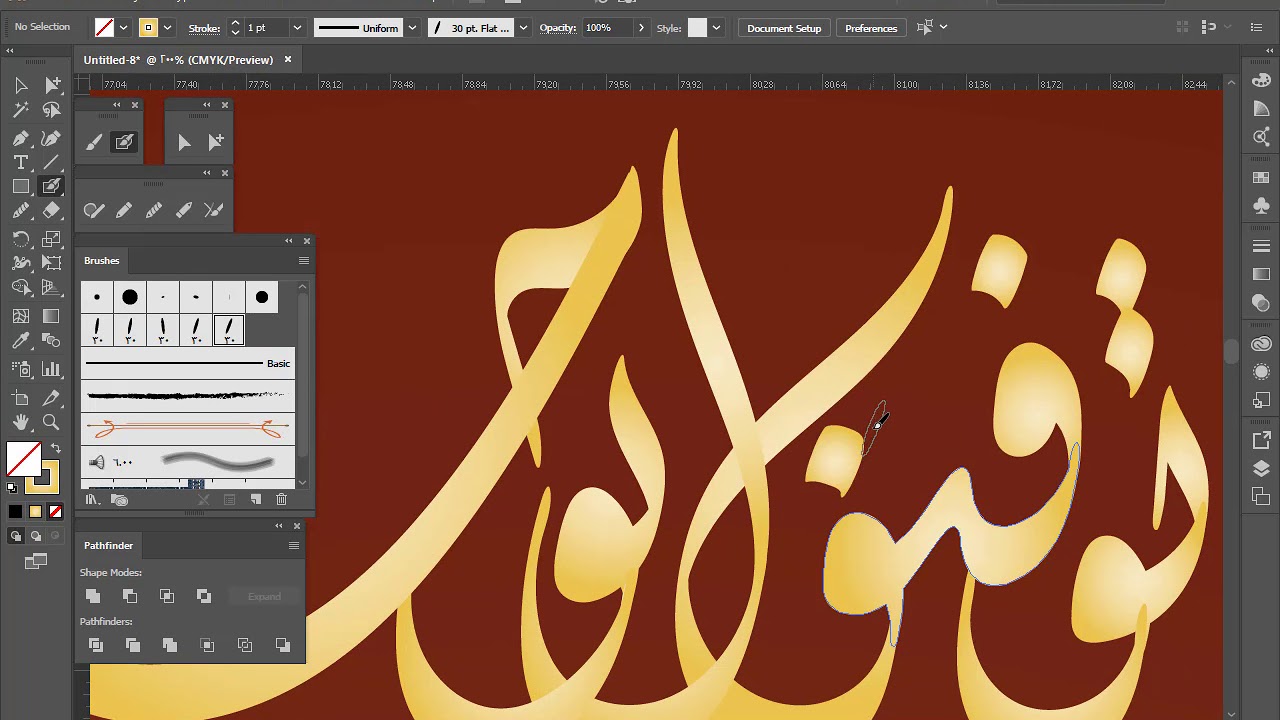Viewport: 1280px width, 720px height.
Task: Select the Gradient tool
Action: tap(52, 316)
